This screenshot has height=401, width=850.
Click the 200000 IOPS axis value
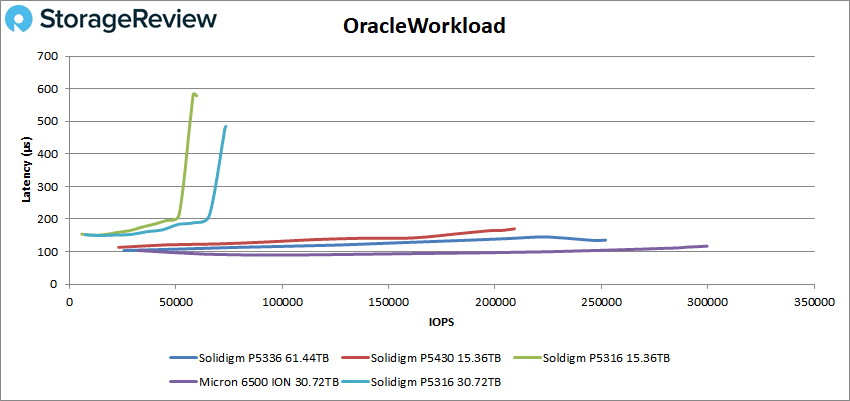pos(494,303)
